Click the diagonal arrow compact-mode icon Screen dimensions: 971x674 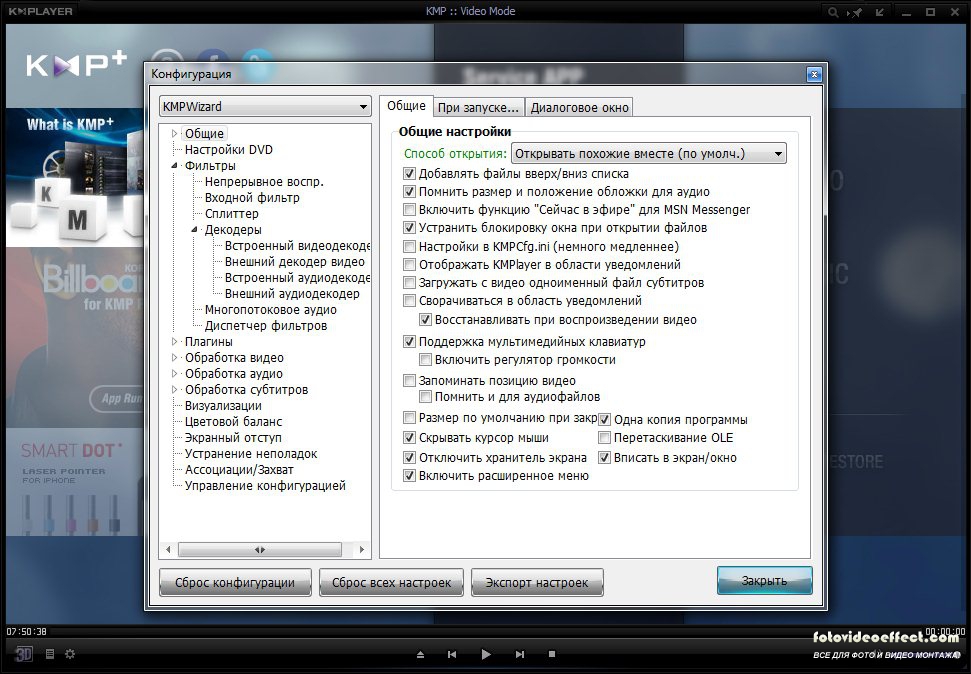click(880, 12)
